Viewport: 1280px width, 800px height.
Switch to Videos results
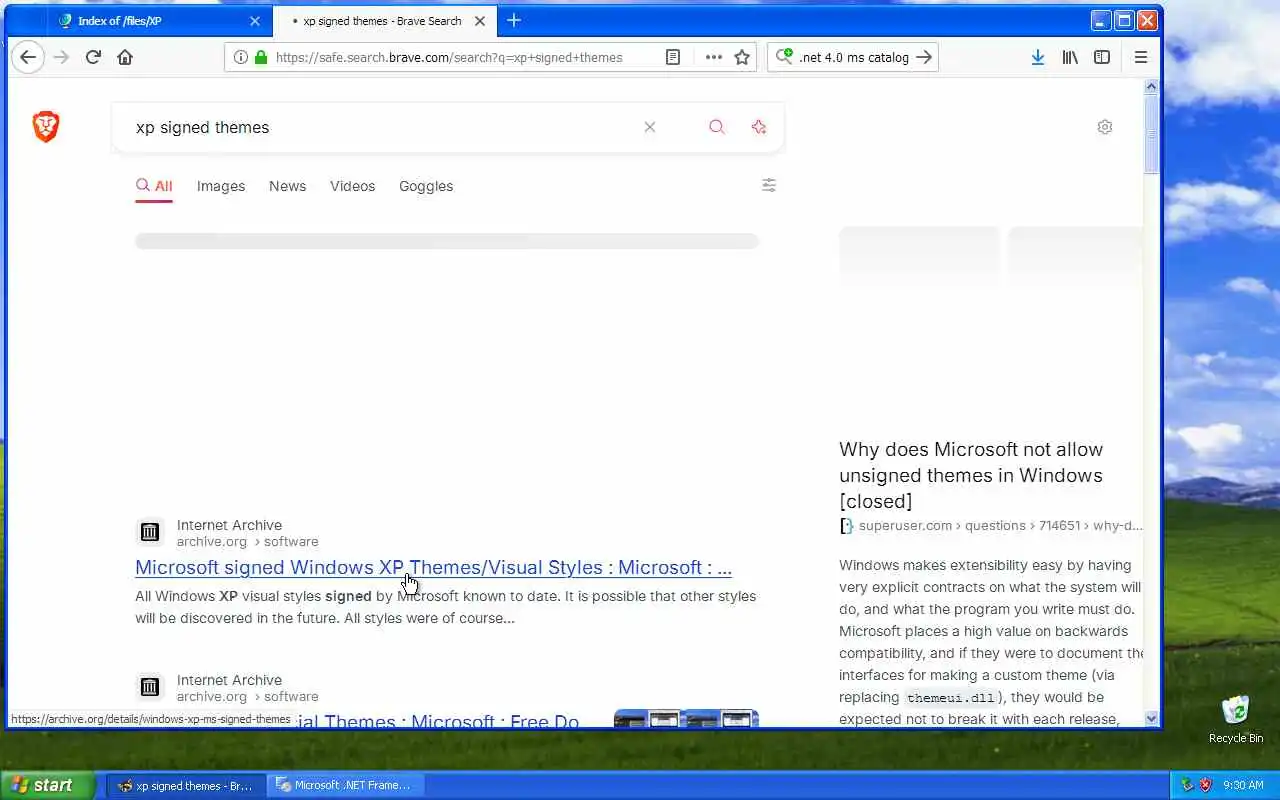pos(353,186)
